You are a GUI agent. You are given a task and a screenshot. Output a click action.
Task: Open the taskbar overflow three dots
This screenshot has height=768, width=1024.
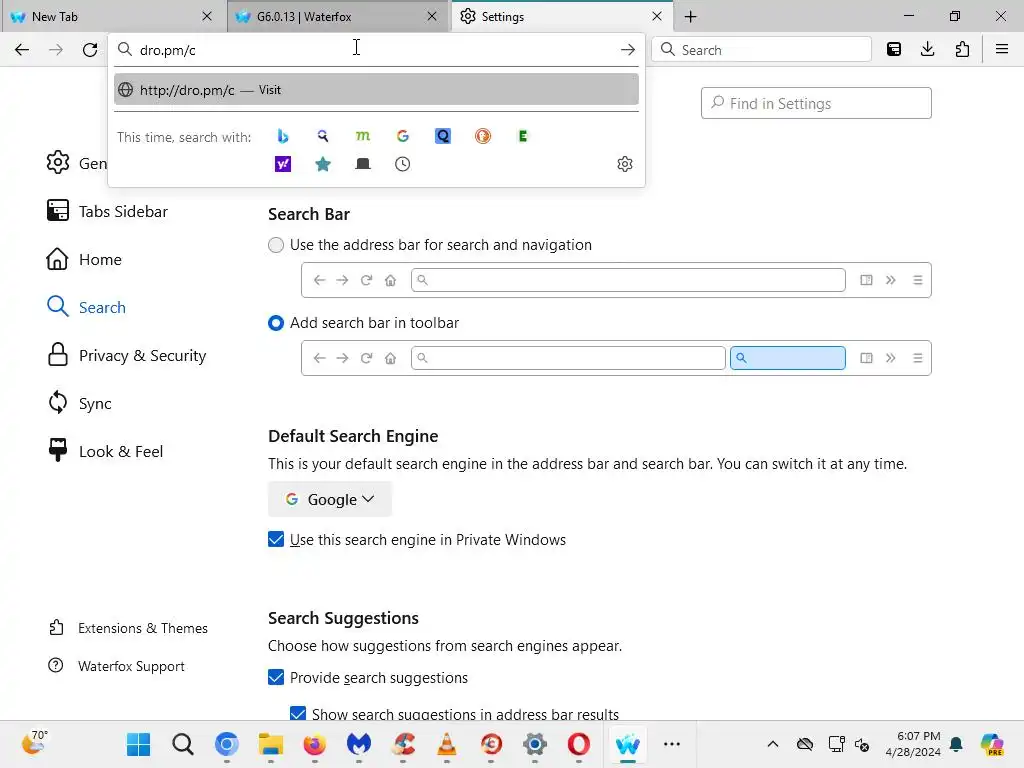point(671,744)
